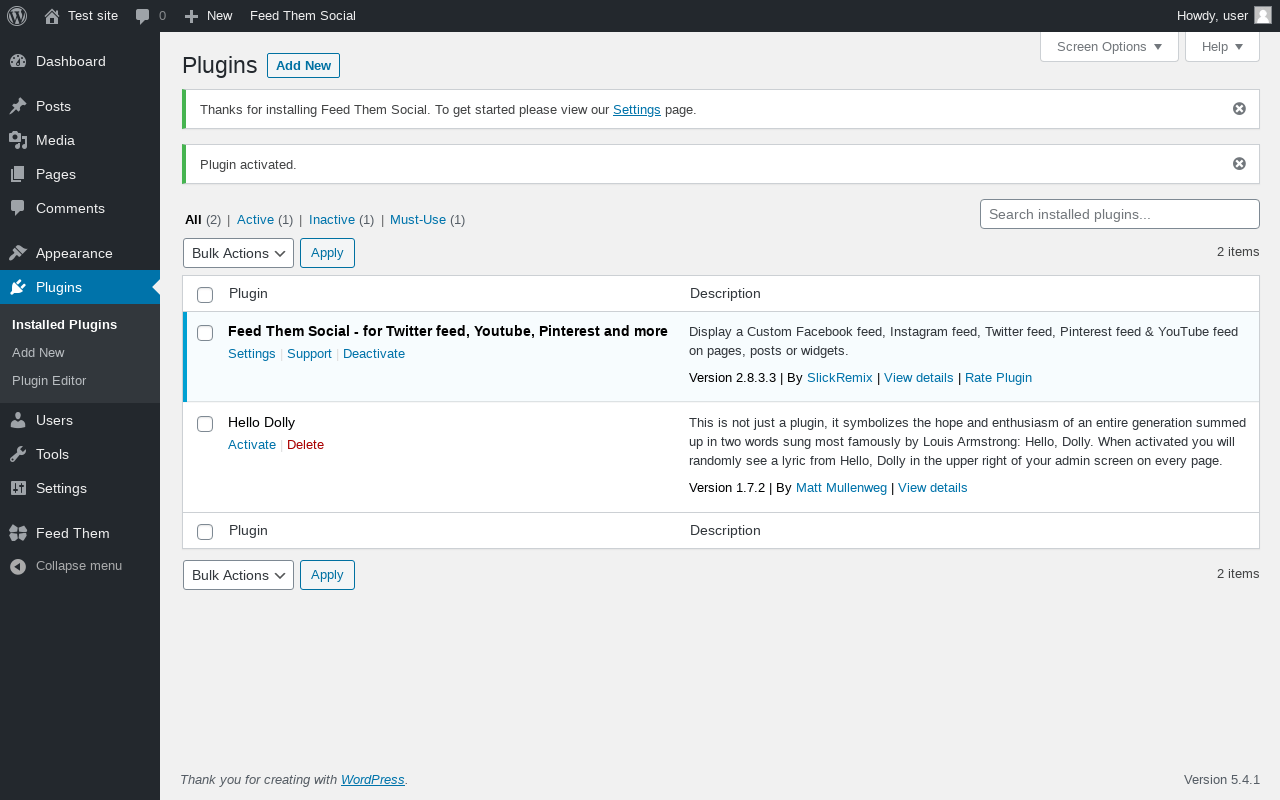Toggle select-all checkbox in table header
The image size is (1280, 800).
205,294
